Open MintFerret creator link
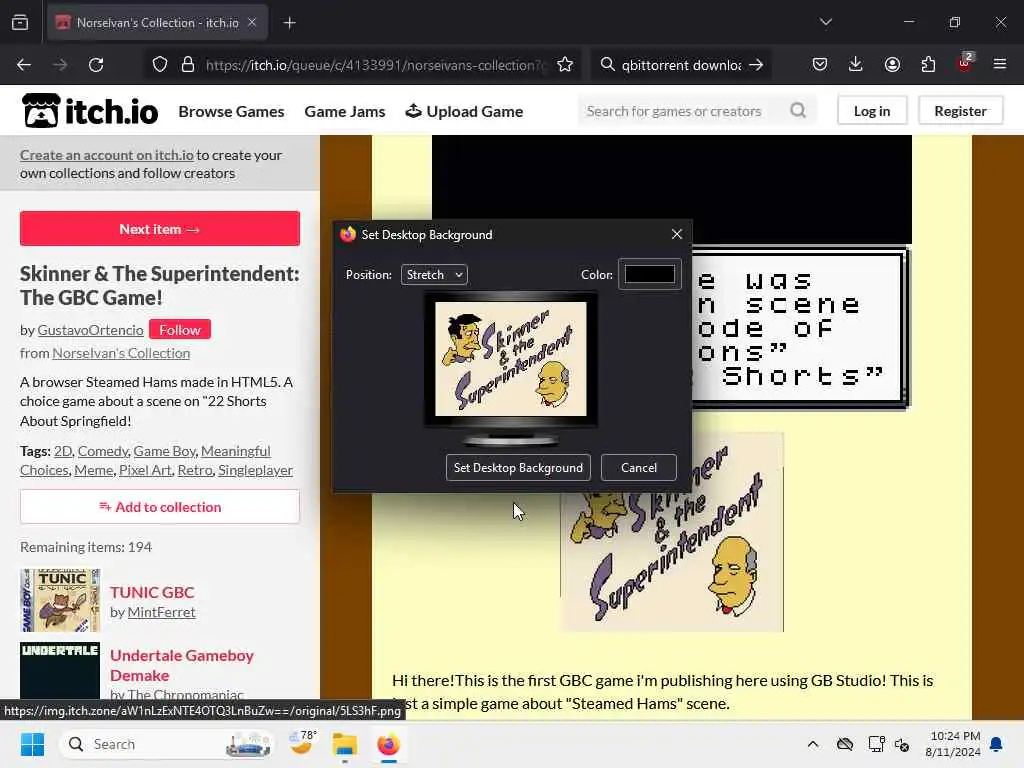This screenshot has height=768, width=1024. [161, 613]
